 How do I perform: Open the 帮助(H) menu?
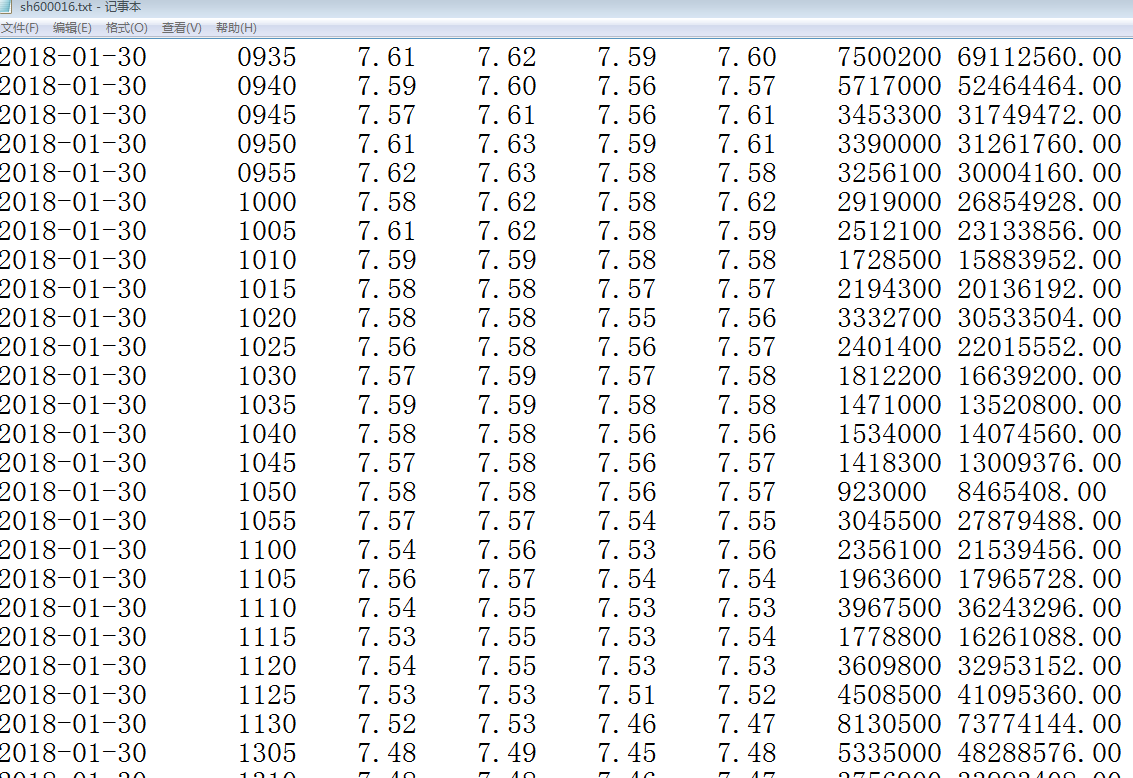tap(236, 28)
